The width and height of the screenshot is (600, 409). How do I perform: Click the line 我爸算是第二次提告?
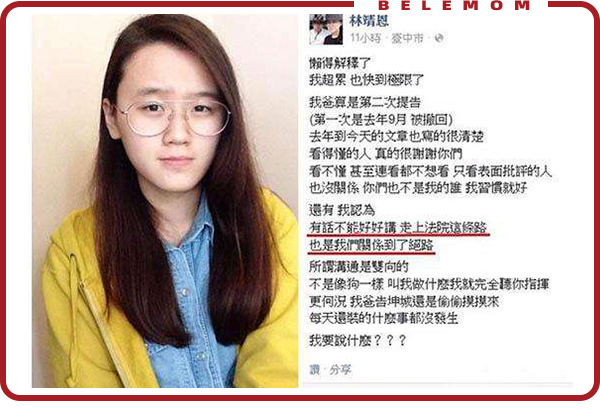click(365, 102)
